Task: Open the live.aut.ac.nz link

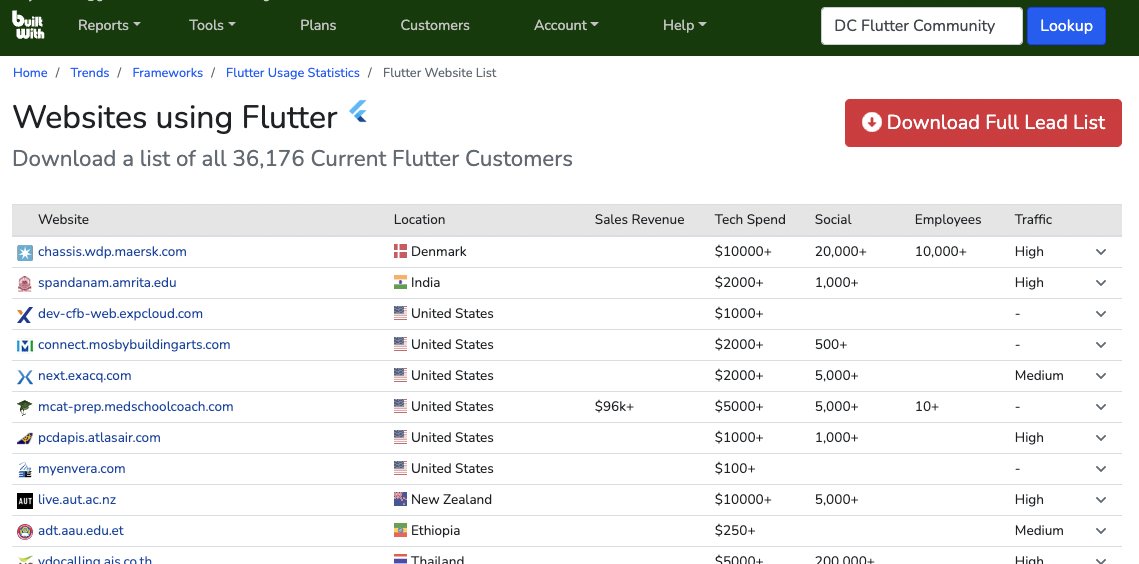Action: (77, 500)
